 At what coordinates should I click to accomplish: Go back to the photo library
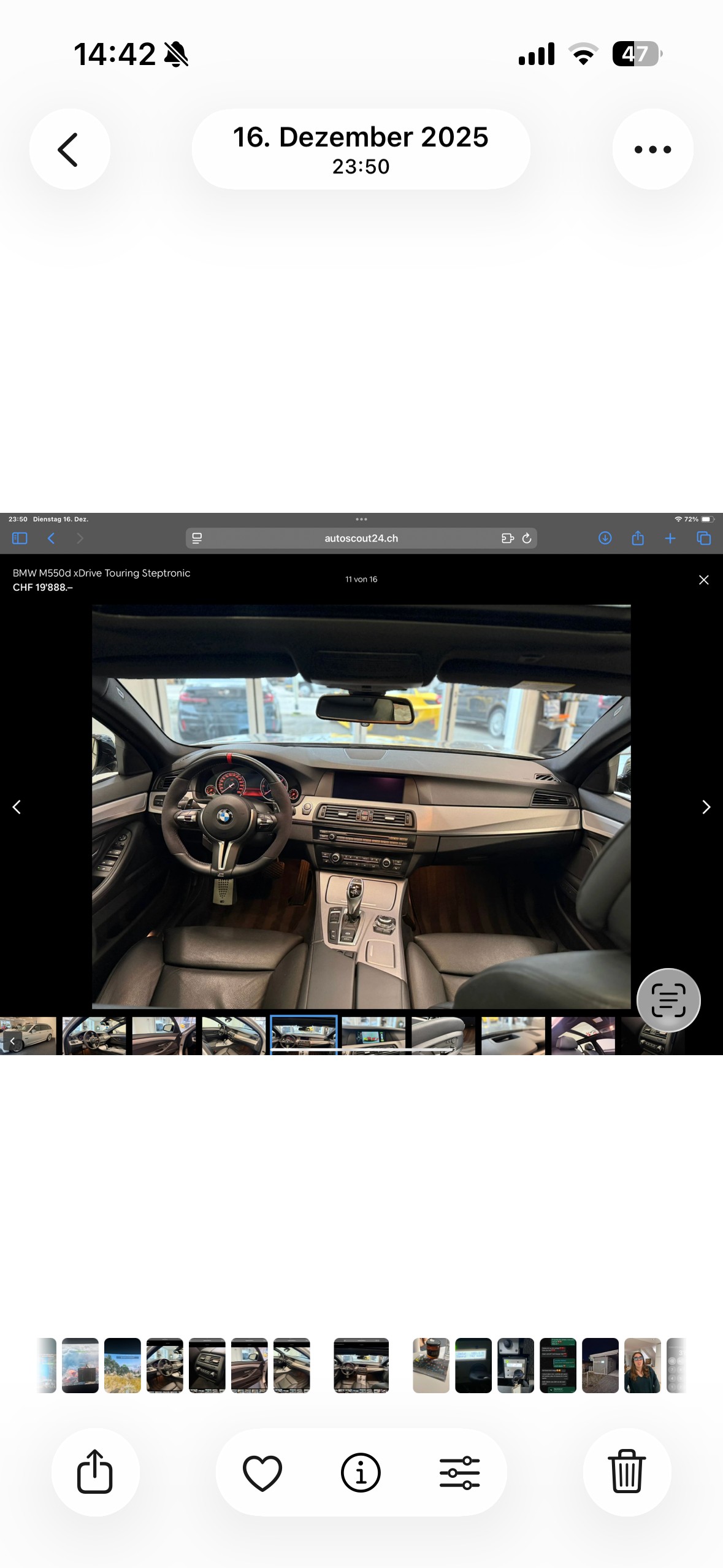pos(69,149)
